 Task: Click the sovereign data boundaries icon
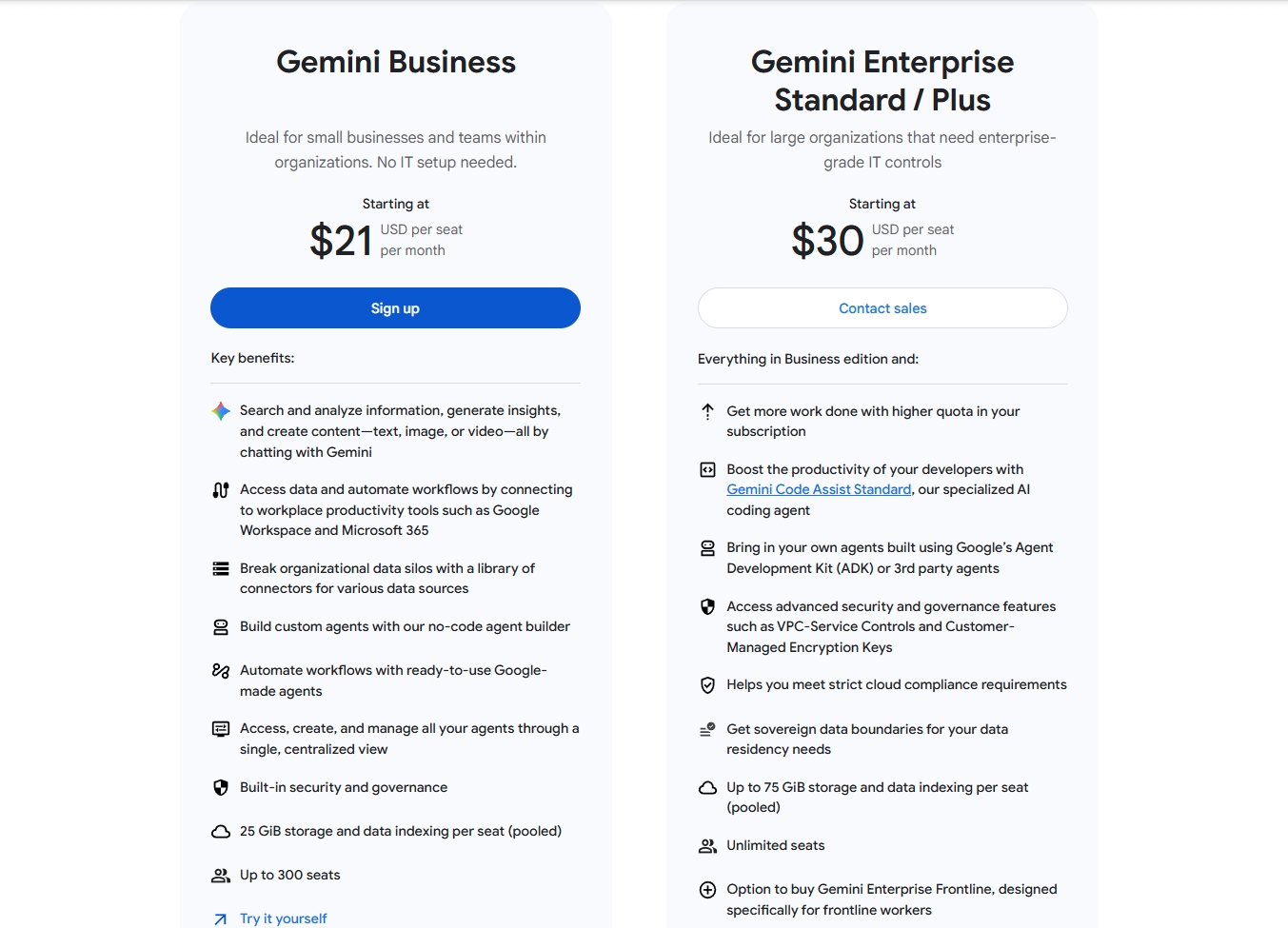tap(707, 730)
